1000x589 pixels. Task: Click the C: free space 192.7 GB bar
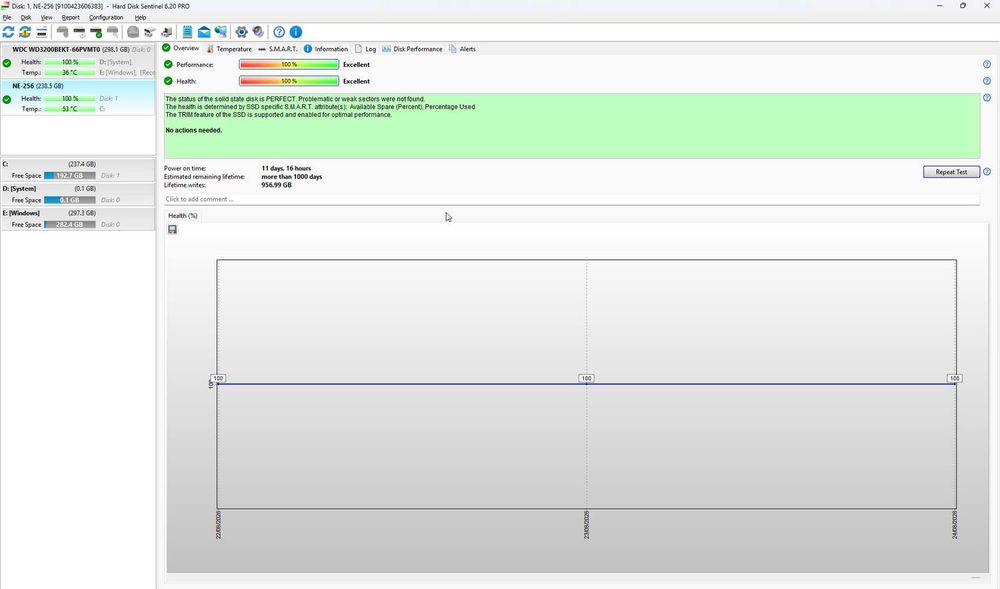(x=70, y=175)
